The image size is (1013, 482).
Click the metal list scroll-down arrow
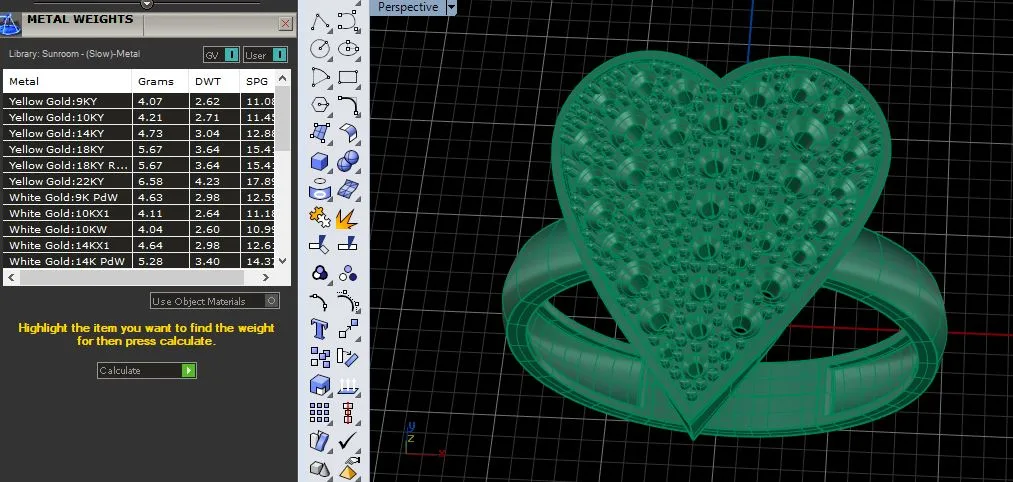[282, 260]
